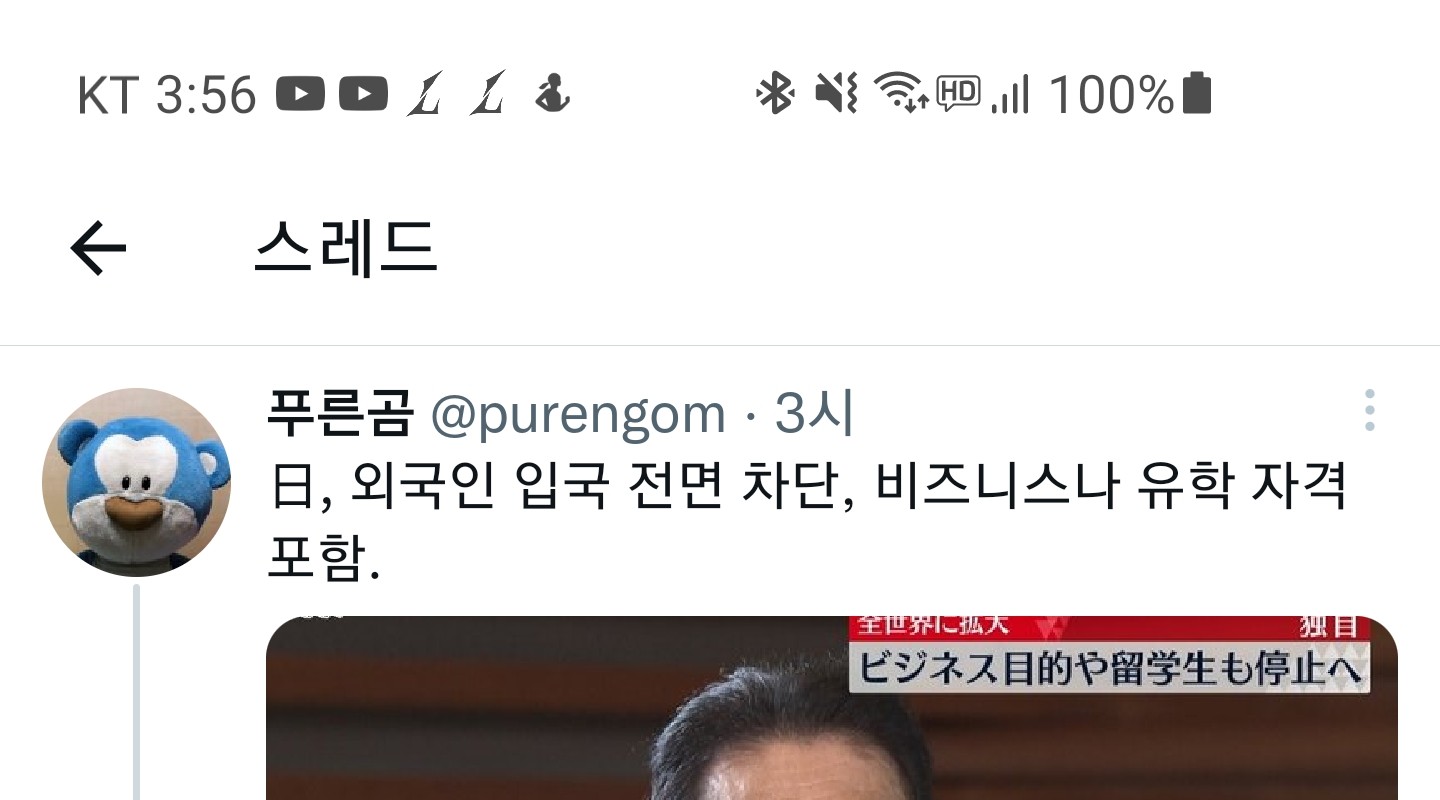The image size is (1440, 800).
Task: Tap the first YouTube notification icon
Action: pos(300,95)
